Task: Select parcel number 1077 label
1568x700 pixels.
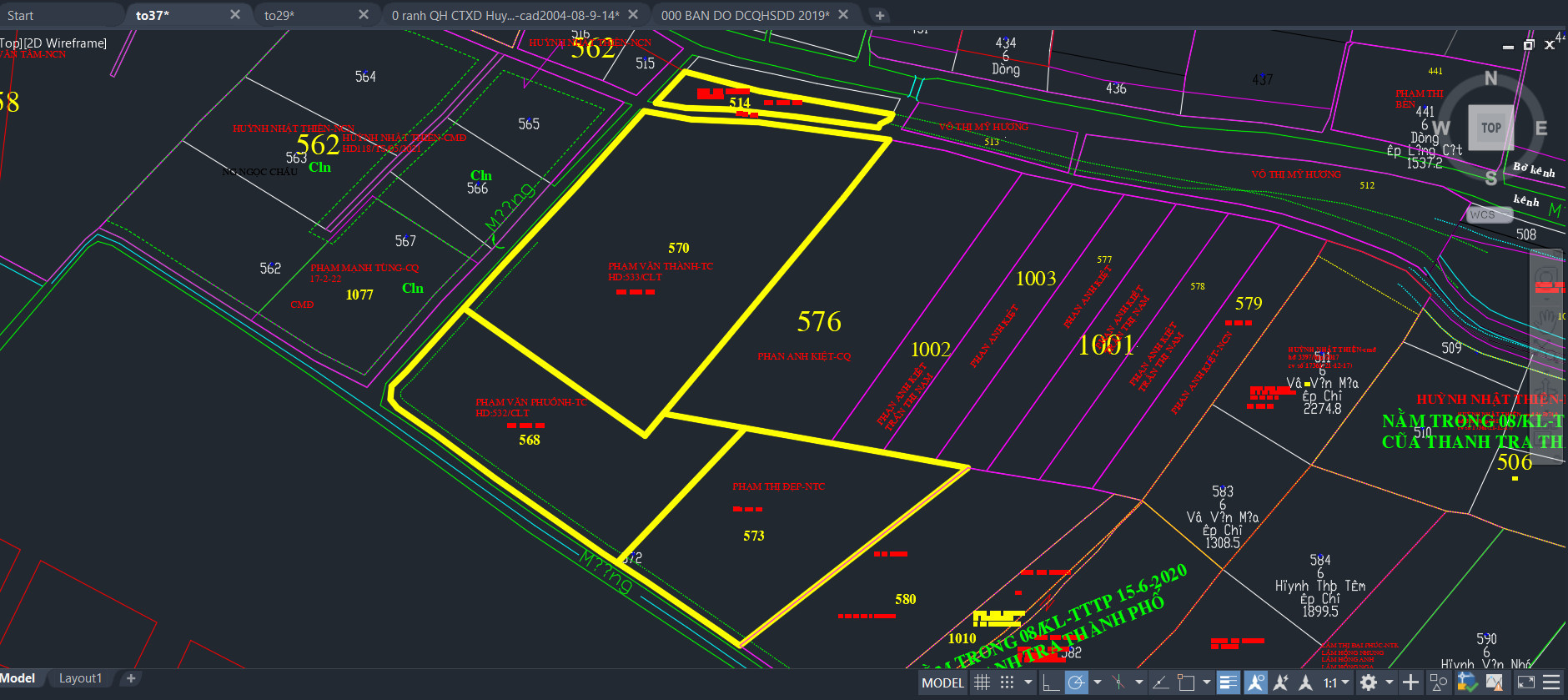Action: point(359,295)
